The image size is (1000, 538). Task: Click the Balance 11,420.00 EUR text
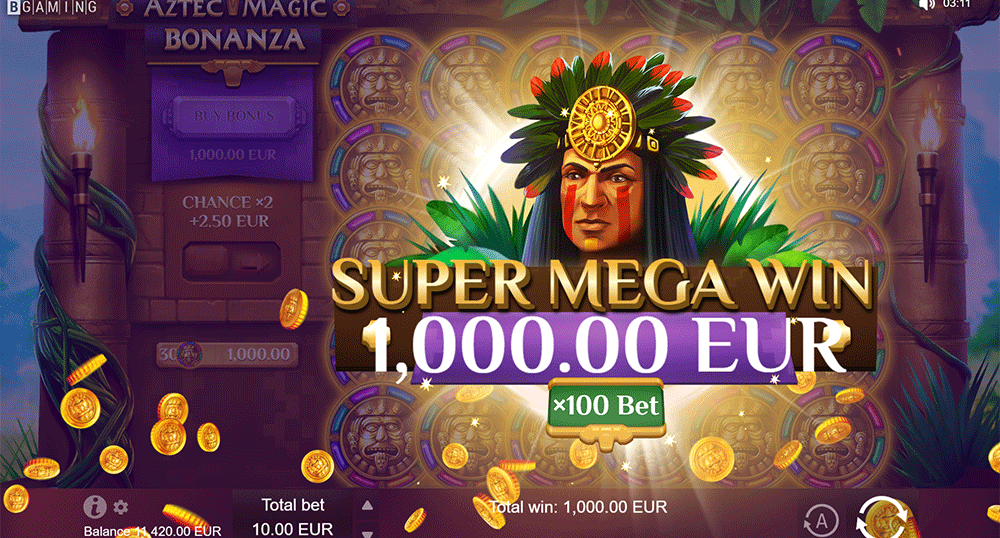[x=152, y=531]
